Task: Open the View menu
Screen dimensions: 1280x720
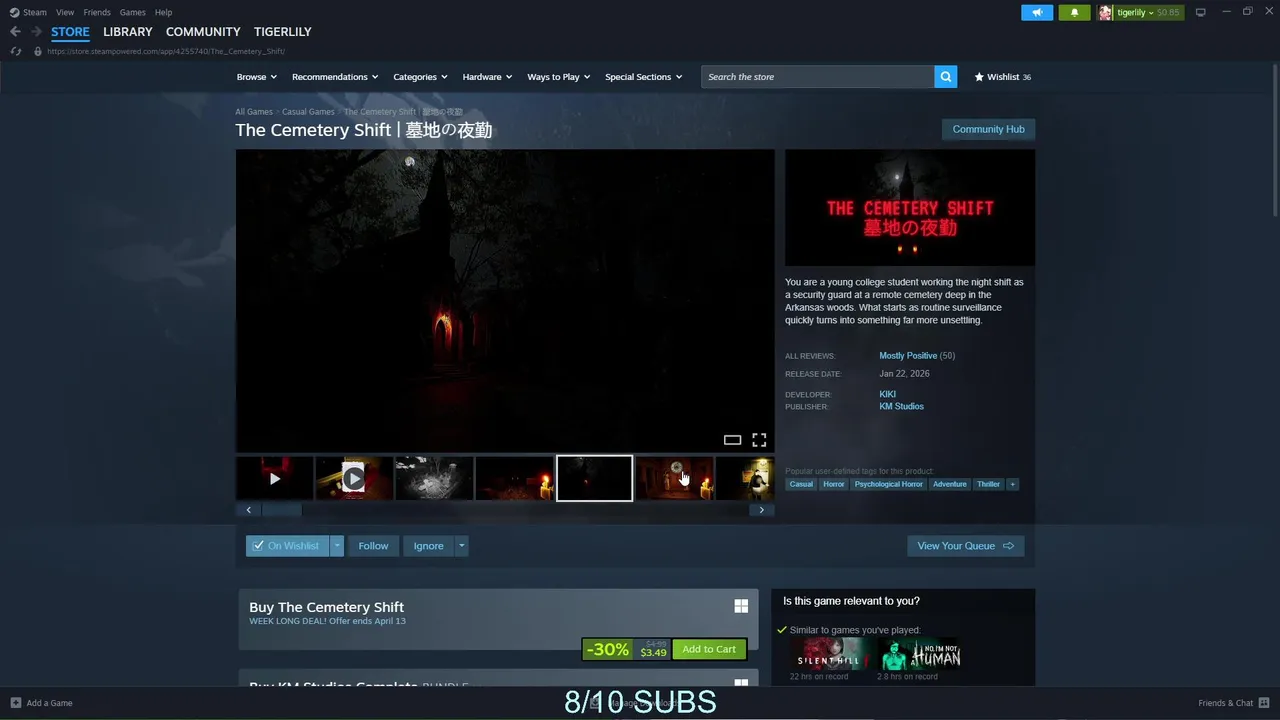Action: pos(65,12)
